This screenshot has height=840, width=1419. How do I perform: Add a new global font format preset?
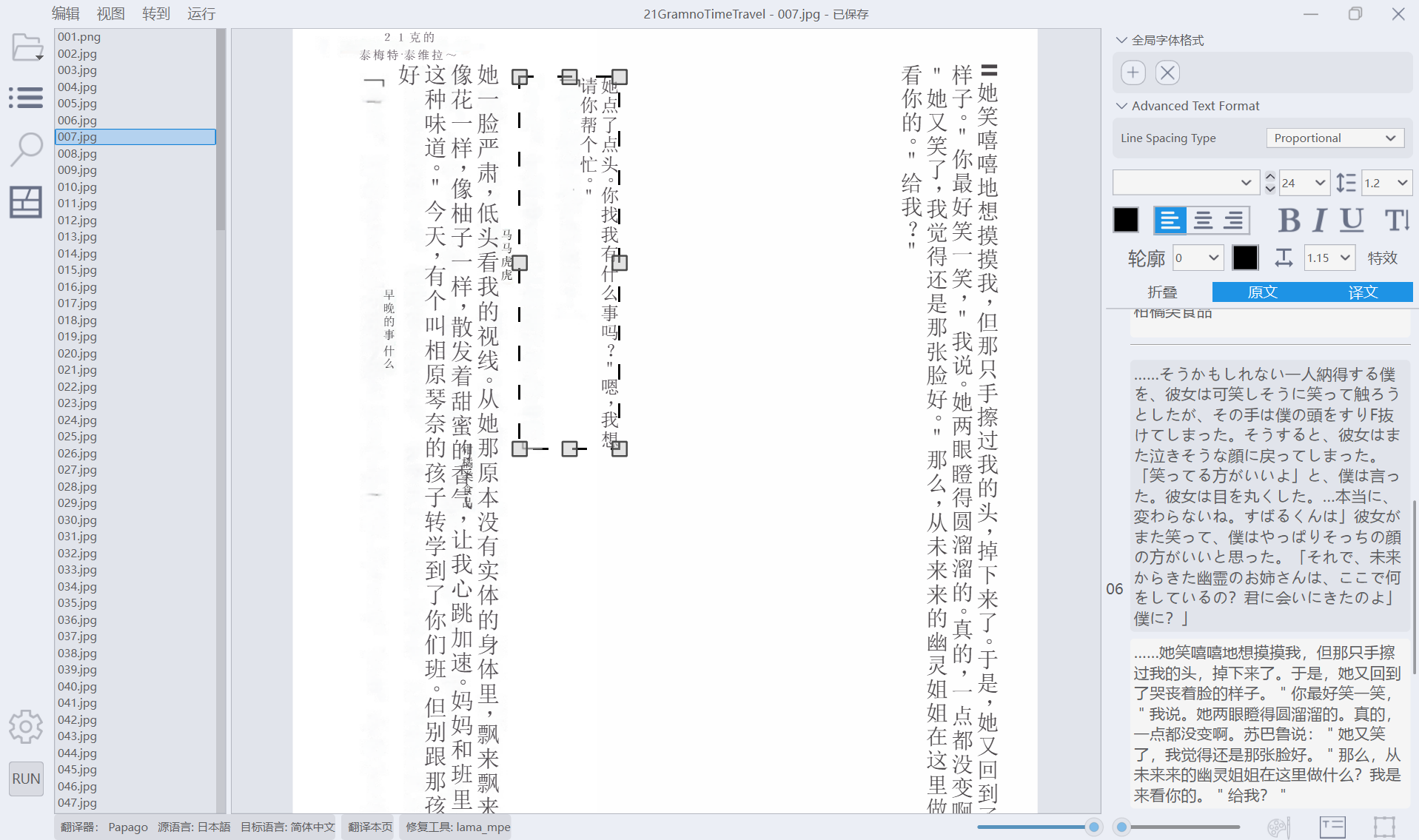(x=1133, y=73)
